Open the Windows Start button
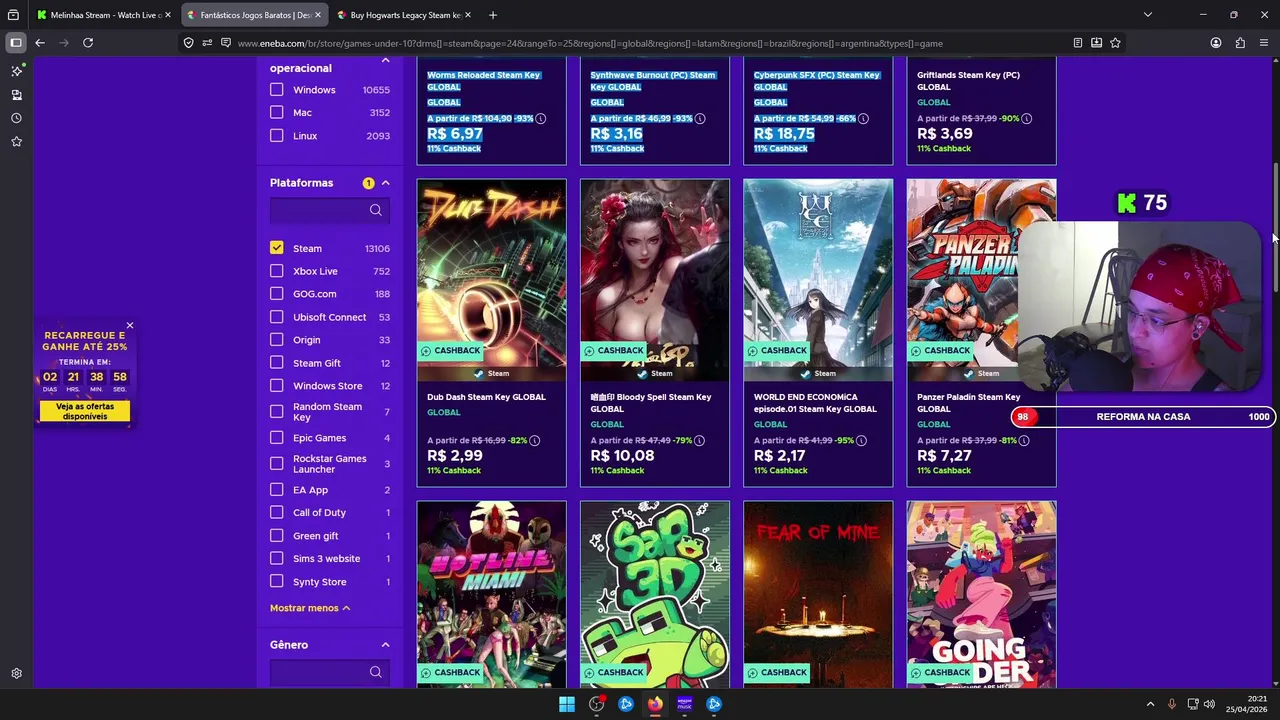Image resolution: width=1280 pixels, height=720 pixels. tap(567, 704)
